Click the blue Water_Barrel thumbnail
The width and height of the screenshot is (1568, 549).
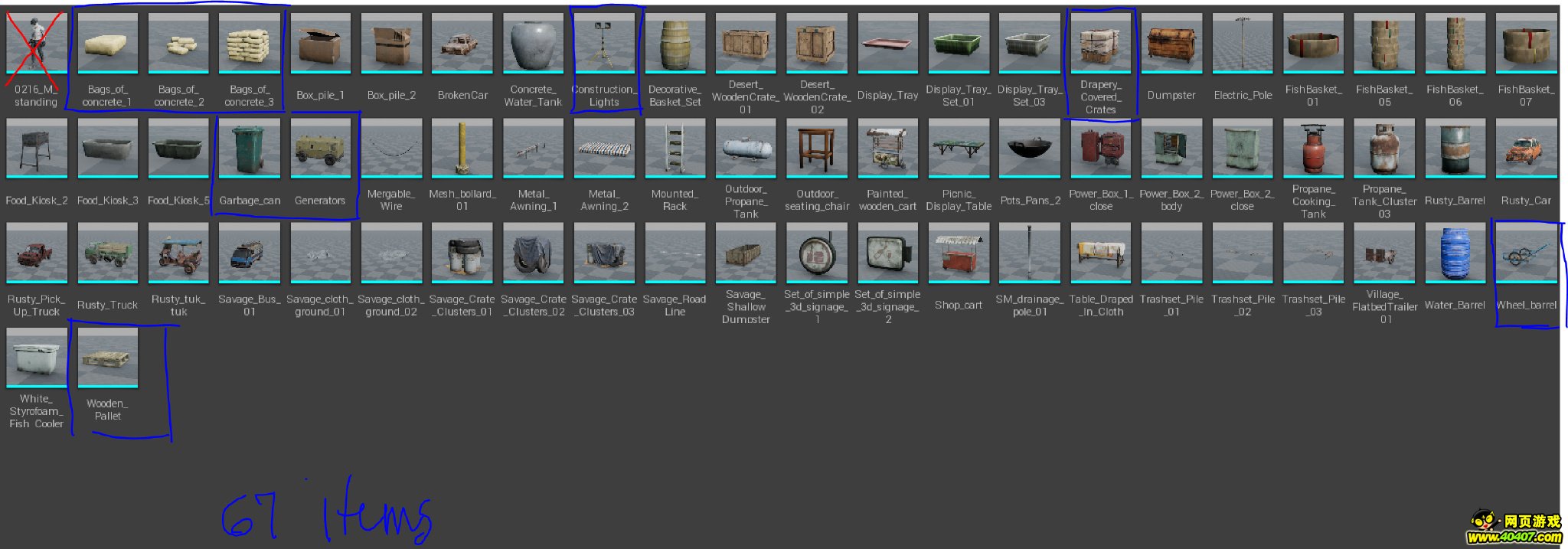pyautogui.click(x=1455, y=253)
